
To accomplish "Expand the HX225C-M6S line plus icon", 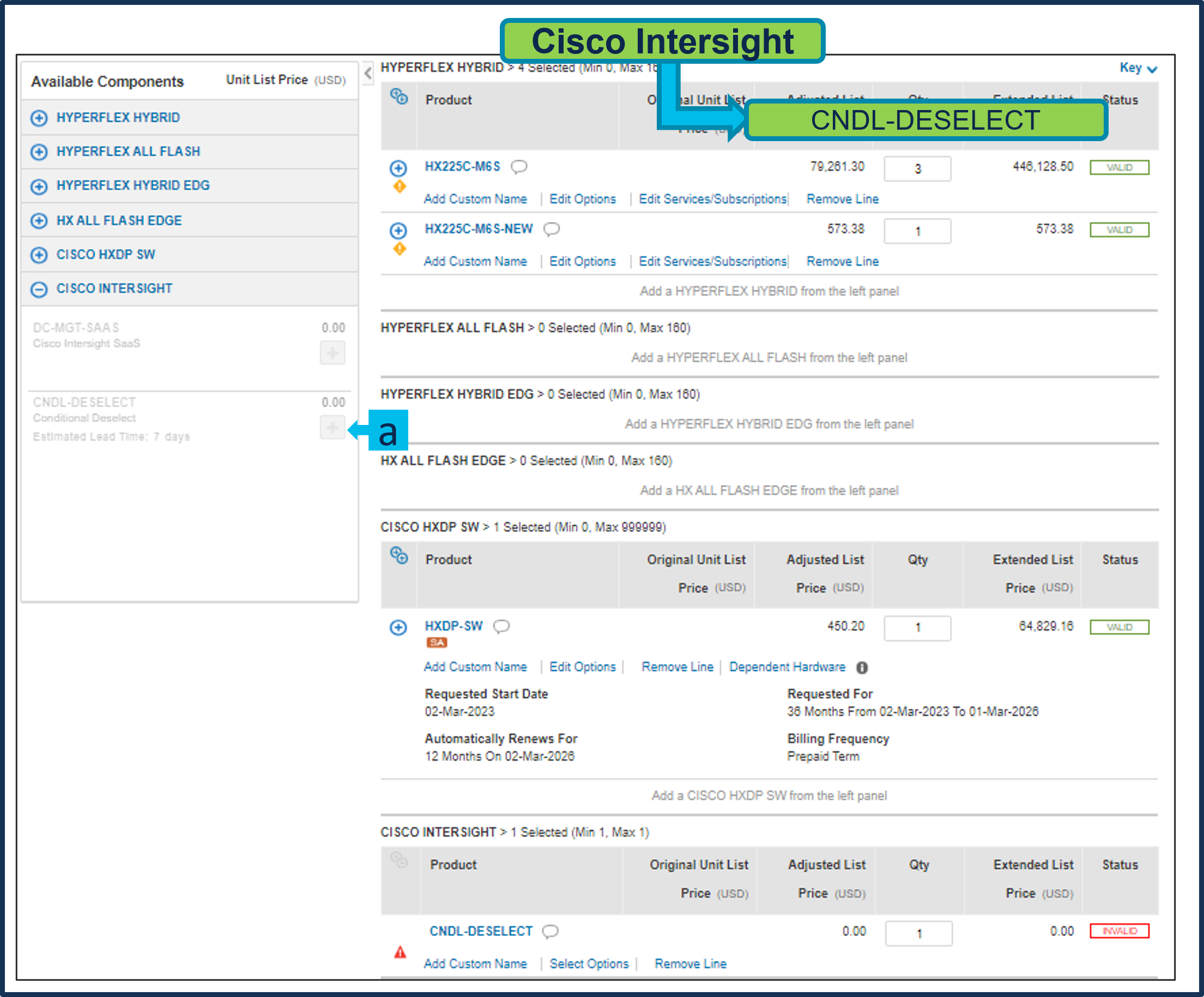I will click(x=398, y=168).
